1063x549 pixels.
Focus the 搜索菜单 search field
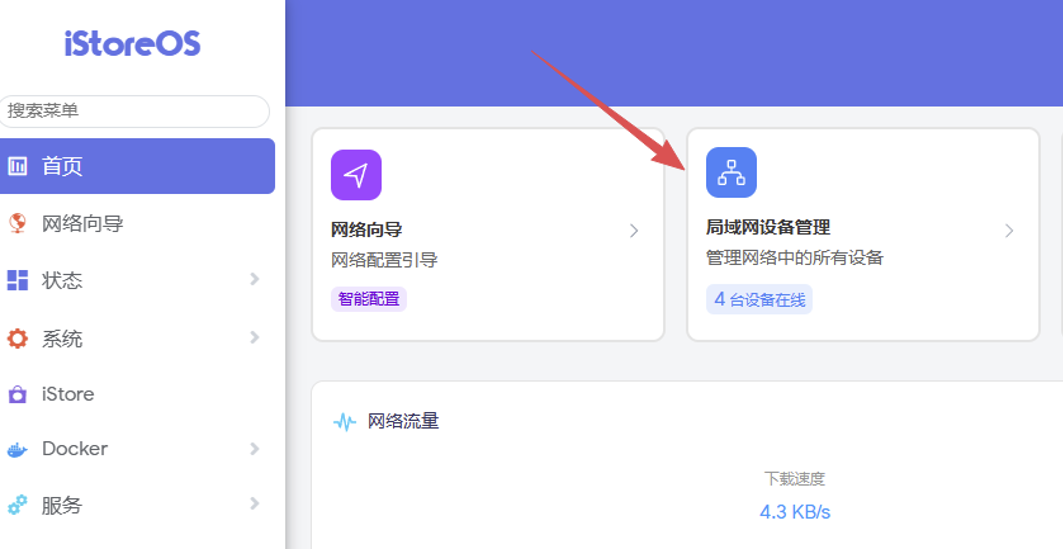coord(134,111)
